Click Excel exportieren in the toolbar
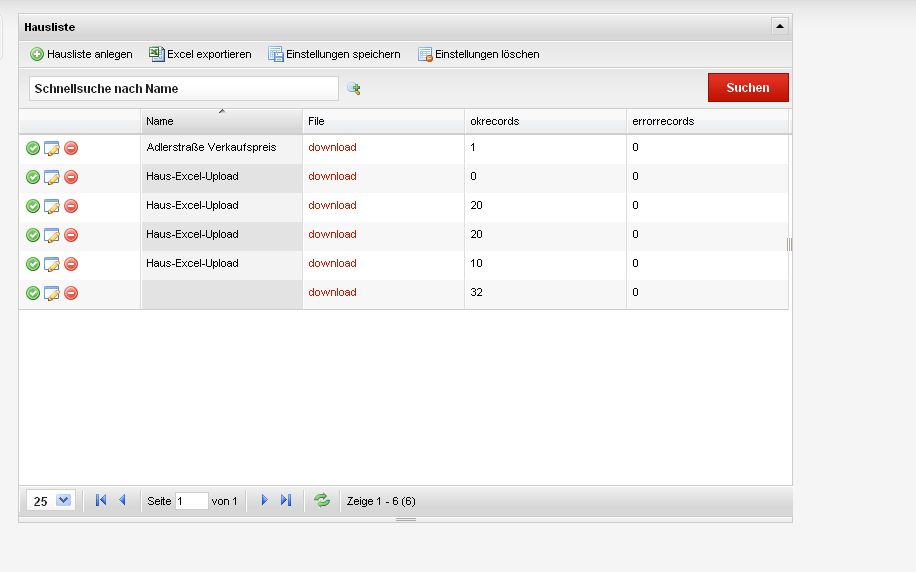The height and width of the screenshot is (572, 916). click(200, 54)
